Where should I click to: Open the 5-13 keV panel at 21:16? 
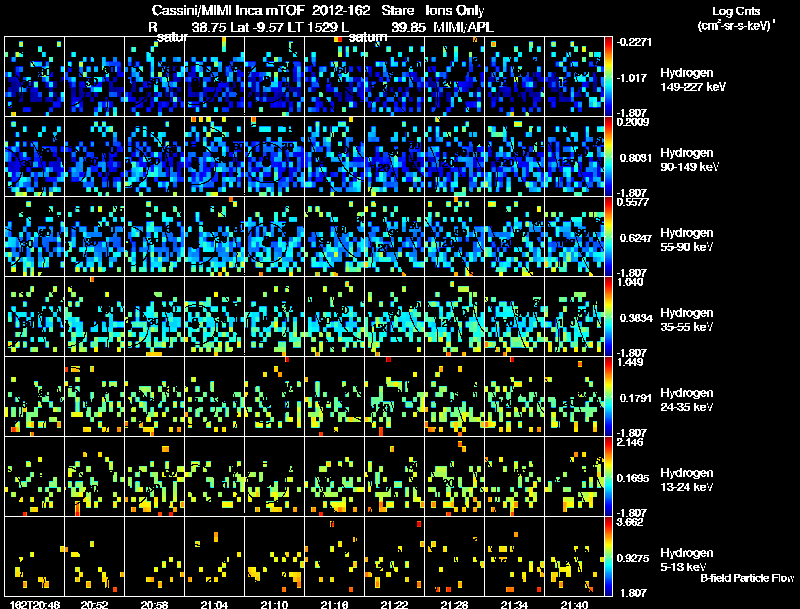pyautogui.click(x=335, y=557)
